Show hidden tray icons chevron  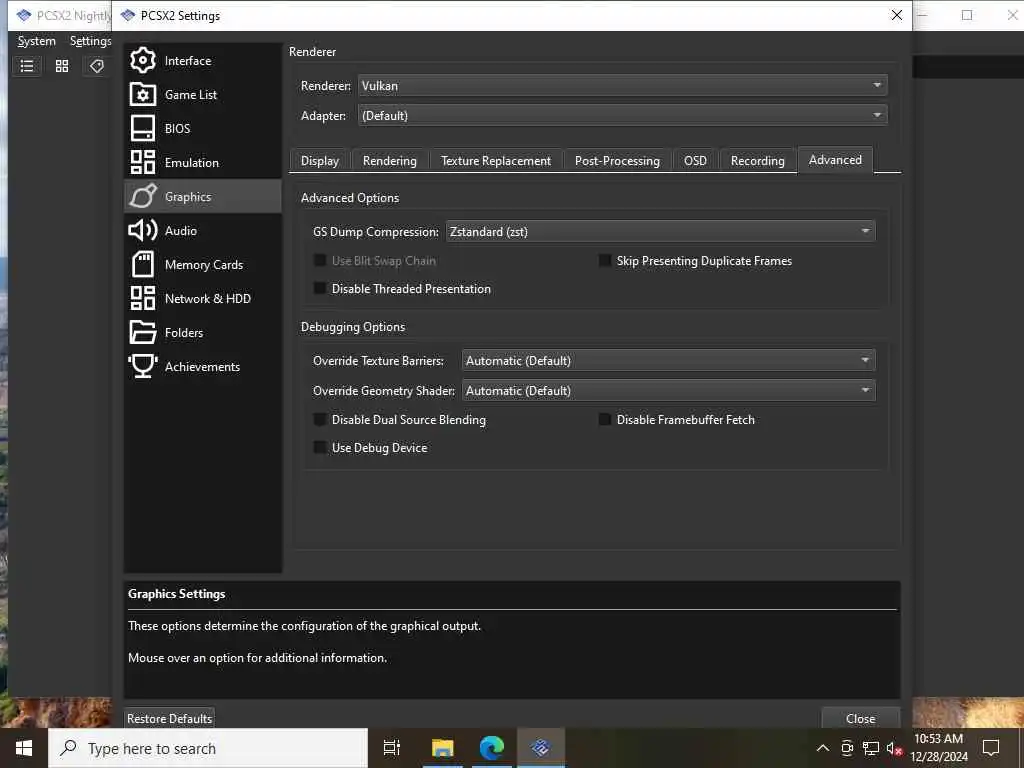click(x=823, y=748)
